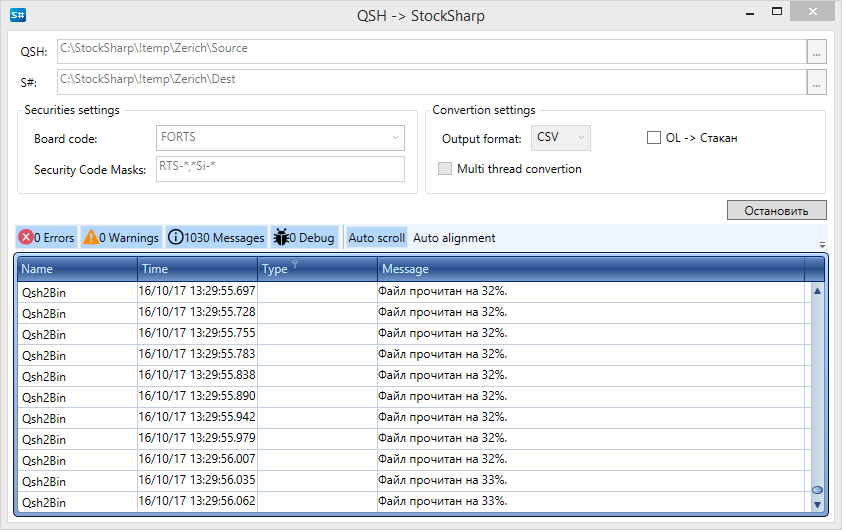
Task: Check the OL -> Стакан checkbox
Action: pyautogui.click(x=654, y=138)
